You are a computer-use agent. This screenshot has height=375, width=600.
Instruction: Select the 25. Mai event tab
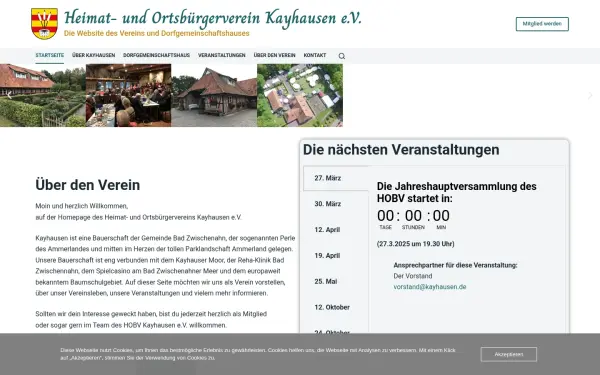tap(336, 281)
